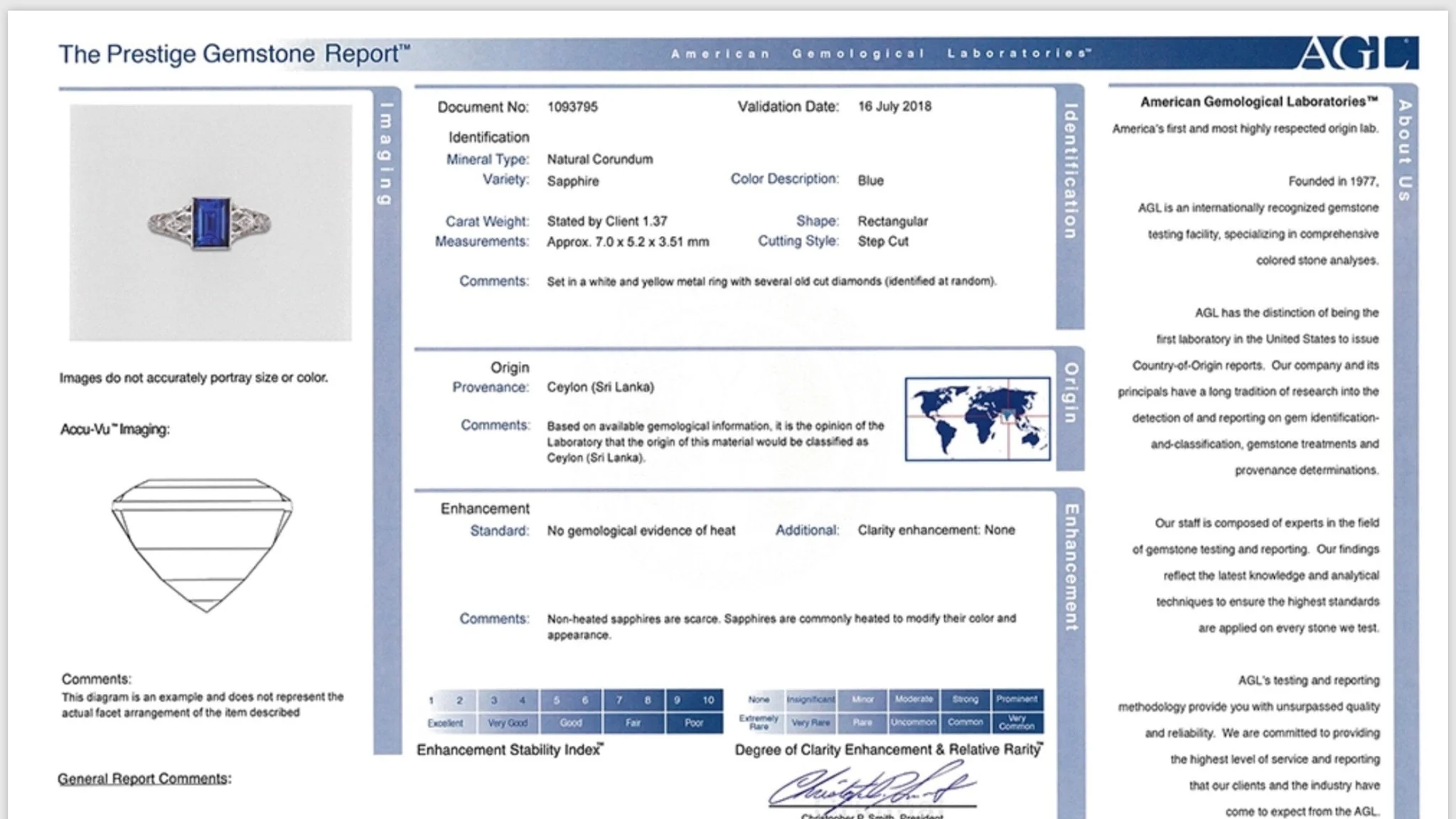
Task: Click General Report Comments underlined heading
Action: [144, 778]
